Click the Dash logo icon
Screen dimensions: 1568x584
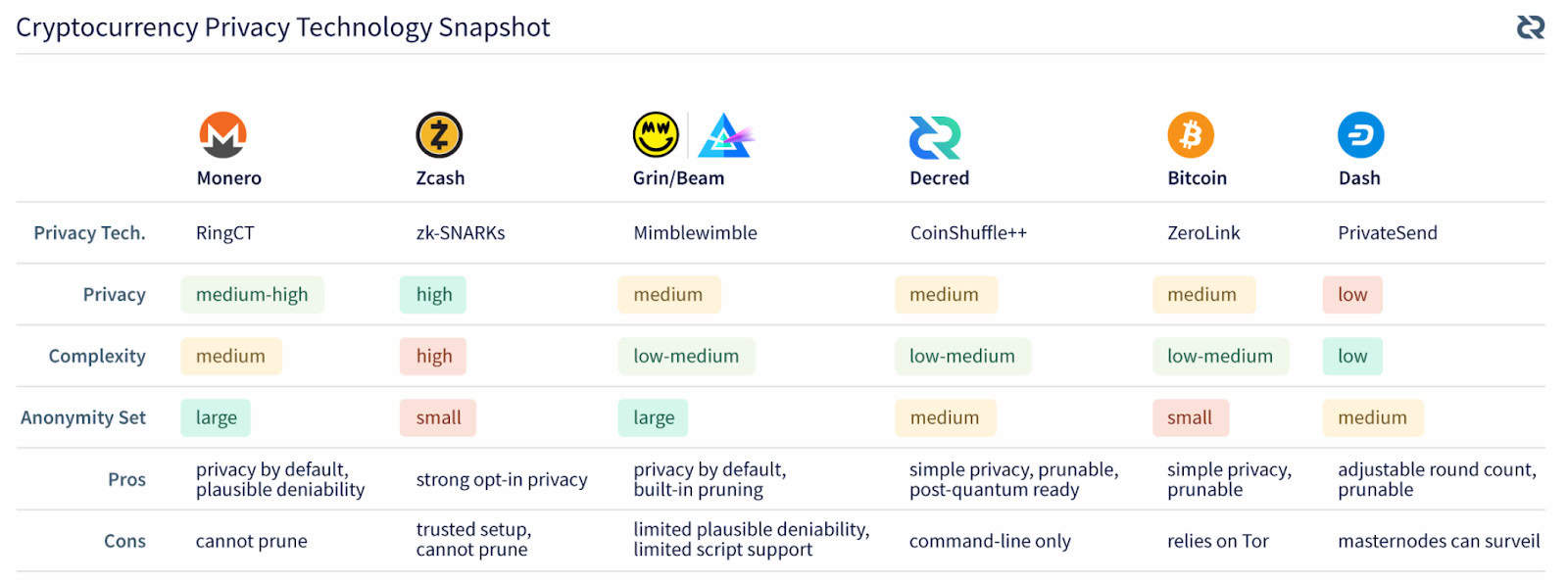(x=1360, y=135)
